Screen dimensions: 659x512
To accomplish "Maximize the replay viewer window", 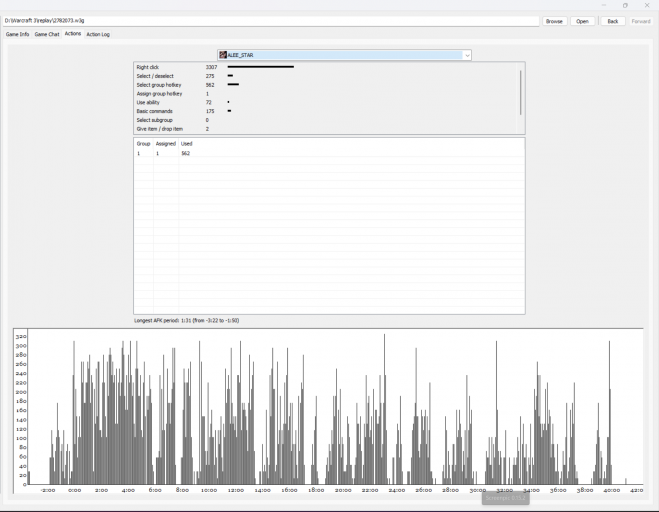I will (x=625, y=5).
